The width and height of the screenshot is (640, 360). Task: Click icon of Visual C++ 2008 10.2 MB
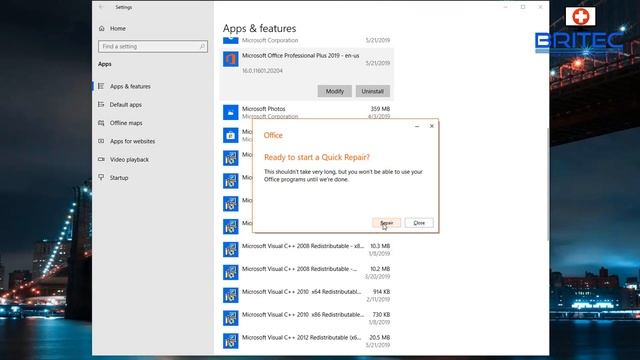click(x=231, y=272)
